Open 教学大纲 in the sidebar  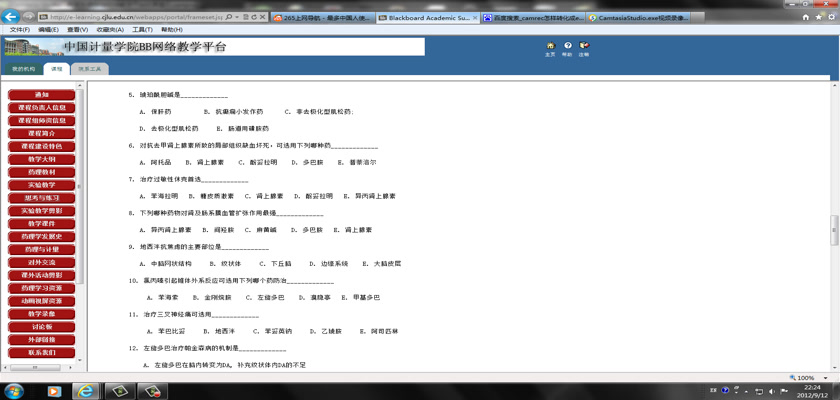point(41,160)
